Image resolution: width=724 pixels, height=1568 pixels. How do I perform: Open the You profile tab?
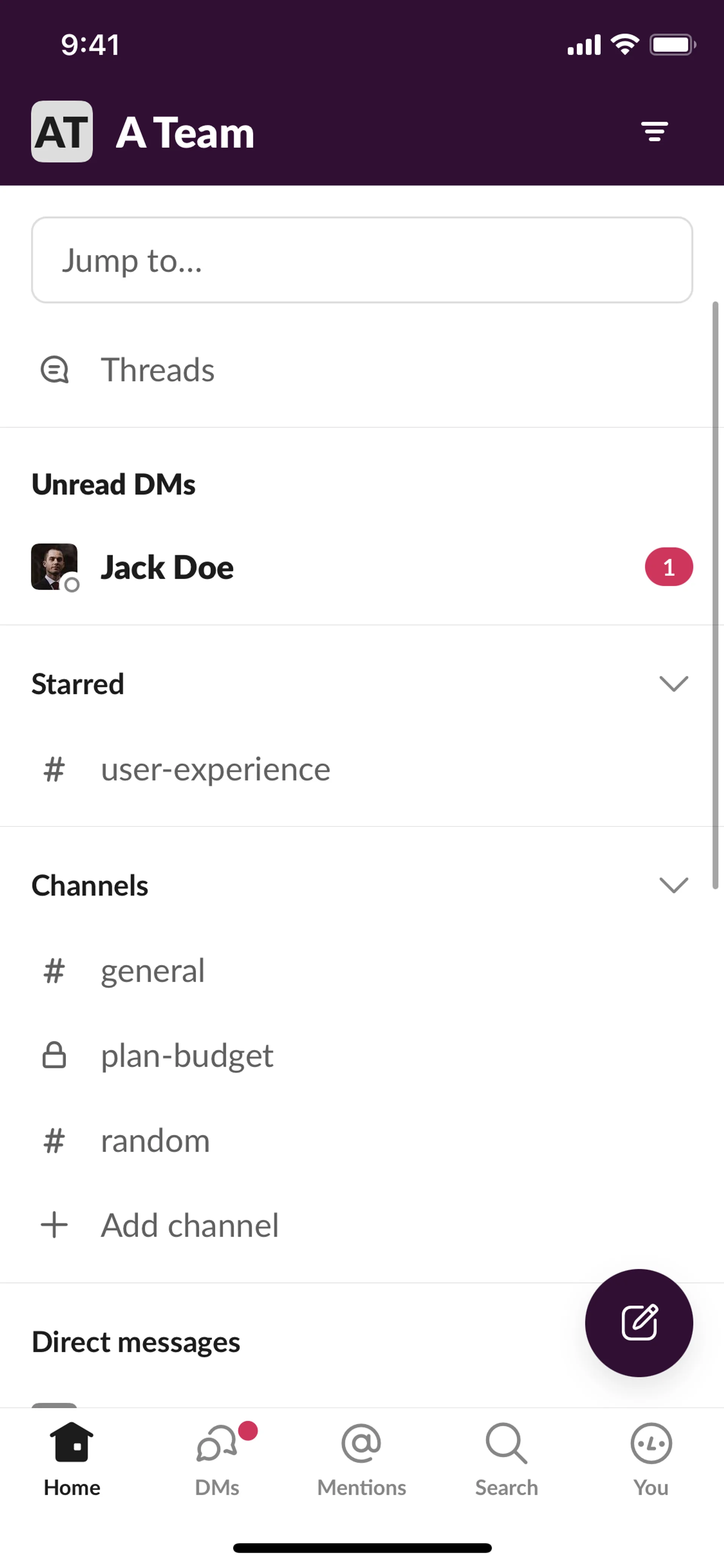651,1459
